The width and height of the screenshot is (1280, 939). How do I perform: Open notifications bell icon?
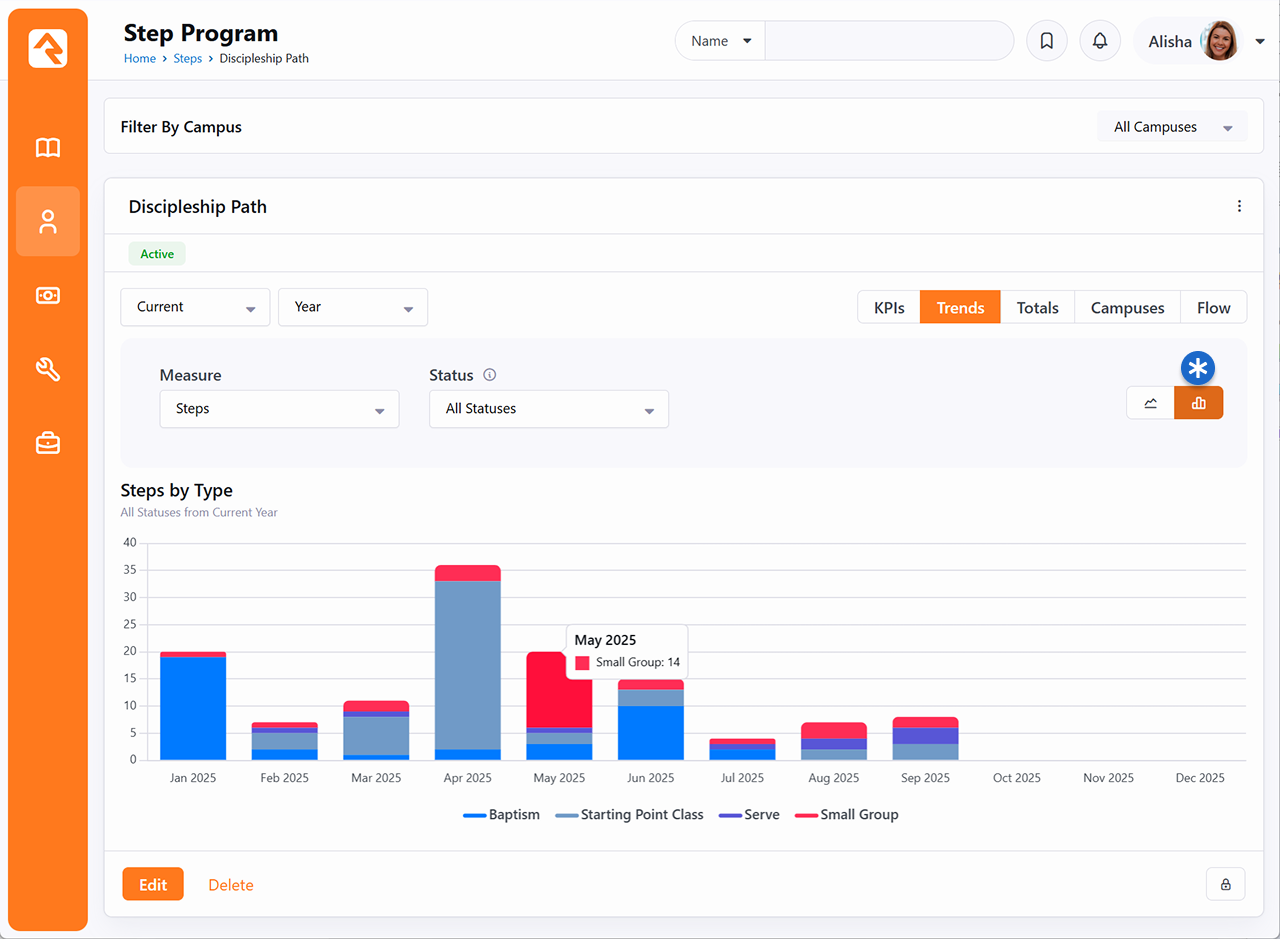point(1099,41)
